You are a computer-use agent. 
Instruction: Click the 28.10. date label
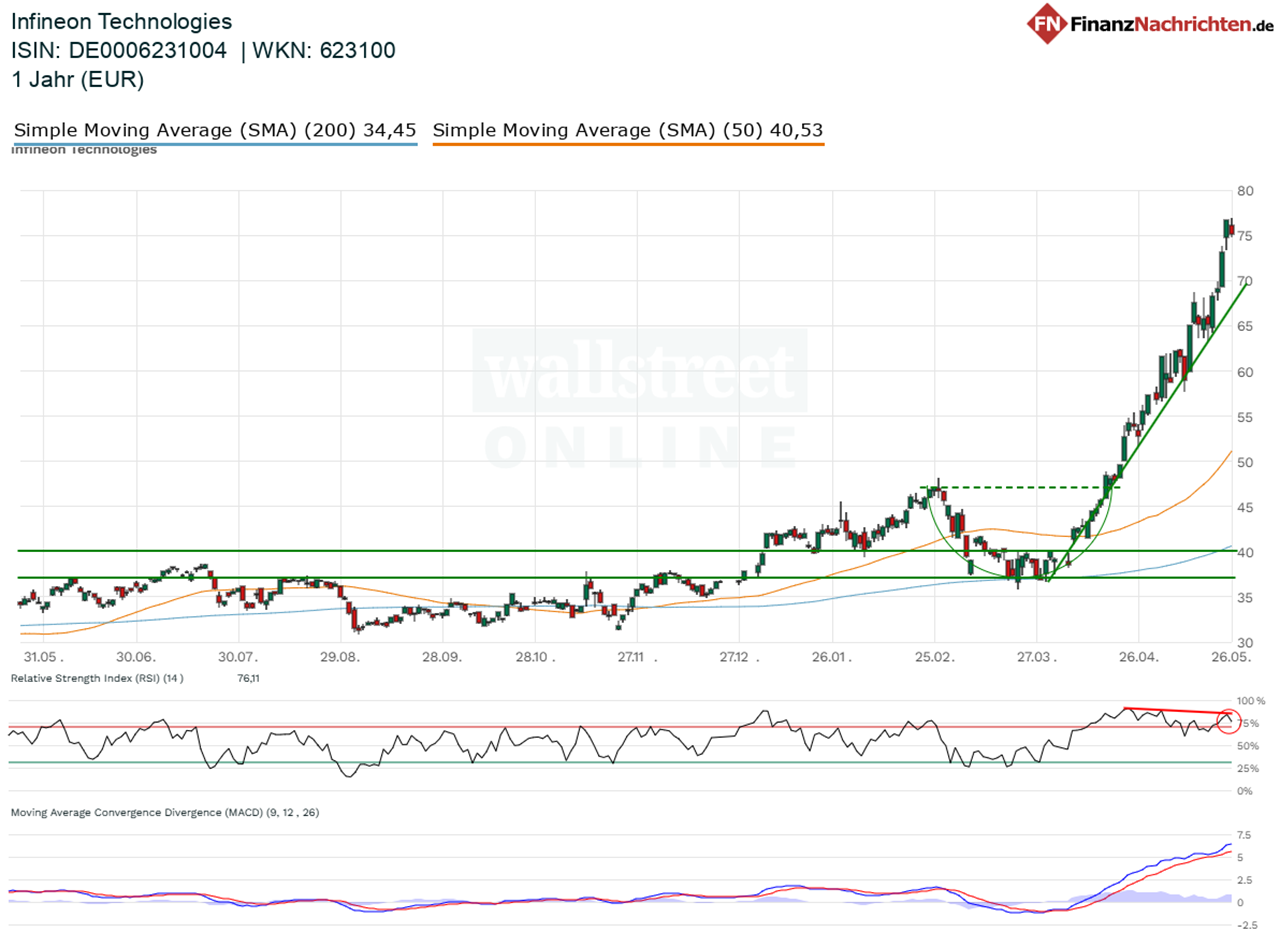(534, 658)
